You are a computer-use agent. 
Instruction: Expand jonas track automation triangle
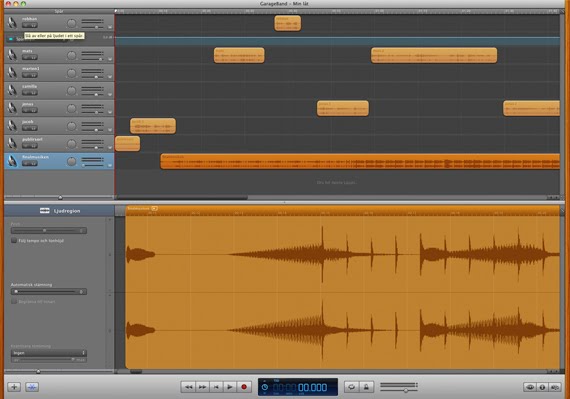coord(110,112)
